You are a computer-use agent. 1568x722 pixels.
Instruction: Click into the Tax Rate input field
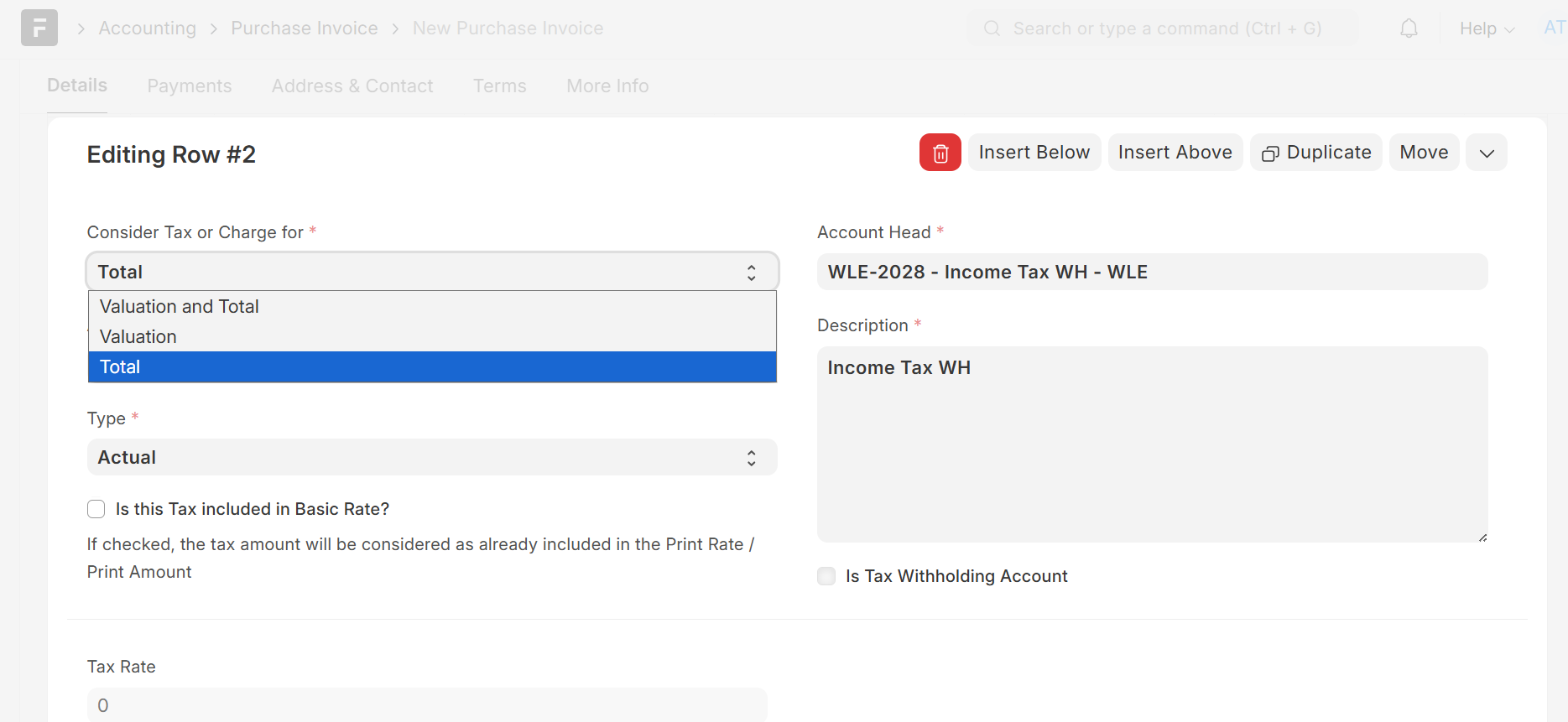click(x=426, y=705)
